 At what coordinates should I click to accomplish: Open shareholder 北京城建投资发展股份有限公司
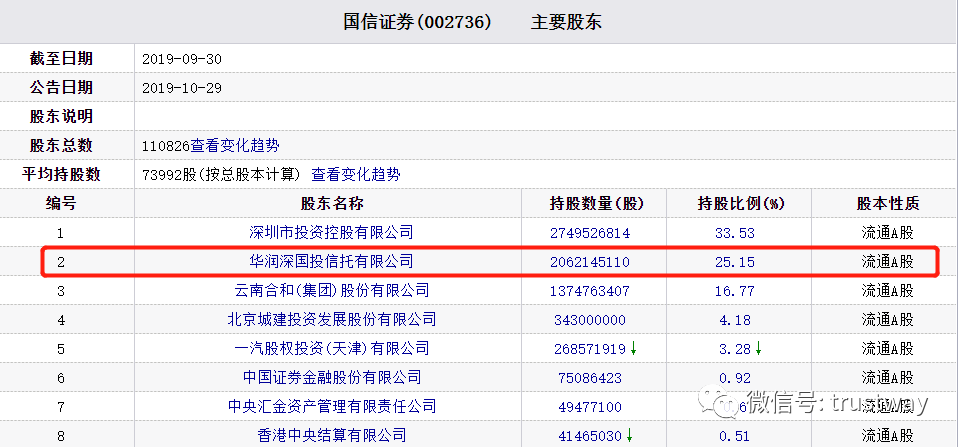(x=331, y=319)
